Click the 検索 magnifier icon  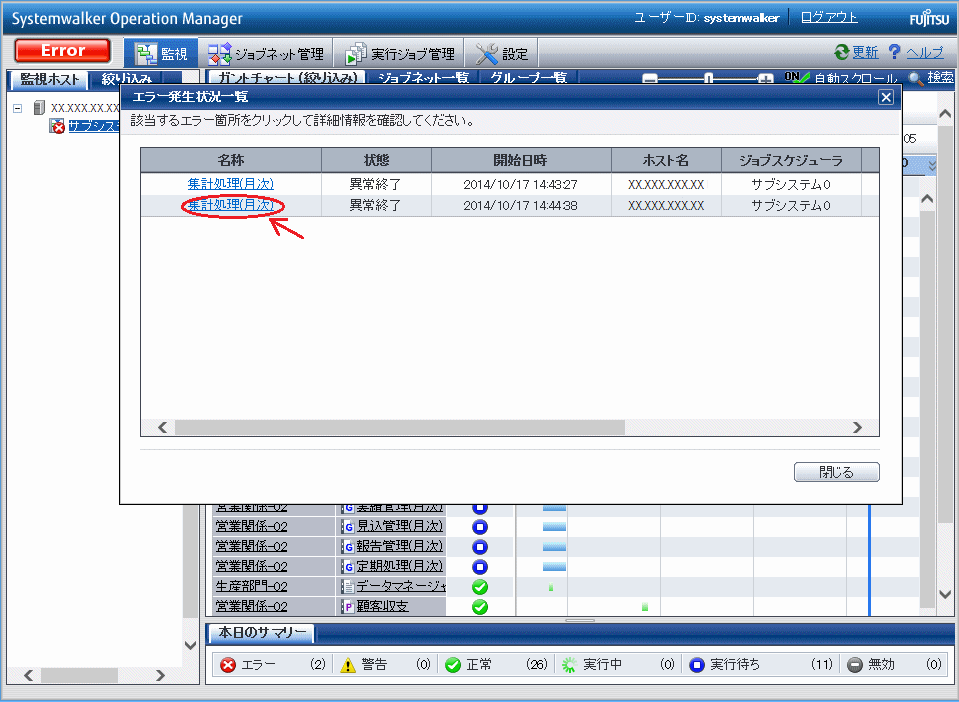tap(916, 78)
